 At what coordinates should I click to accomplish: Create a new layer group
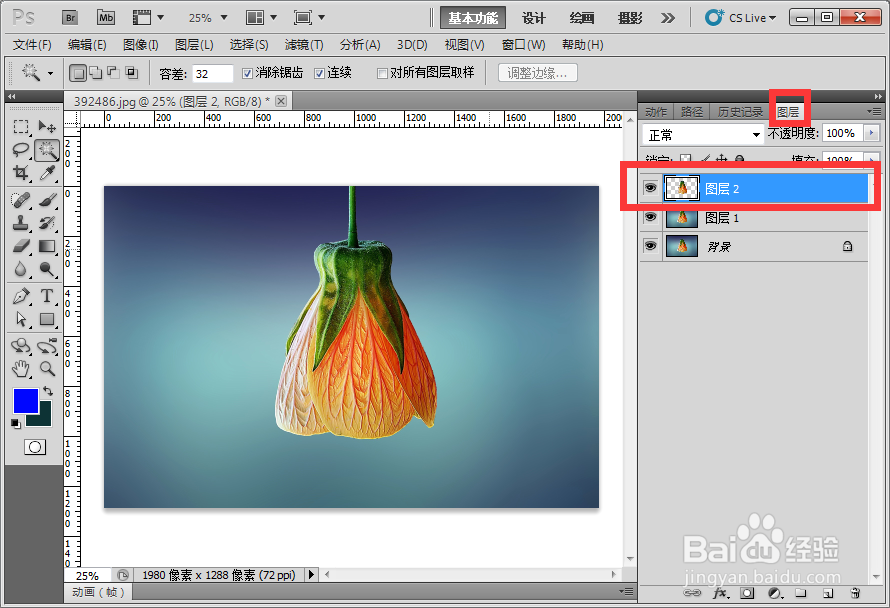tap(800, 593)
